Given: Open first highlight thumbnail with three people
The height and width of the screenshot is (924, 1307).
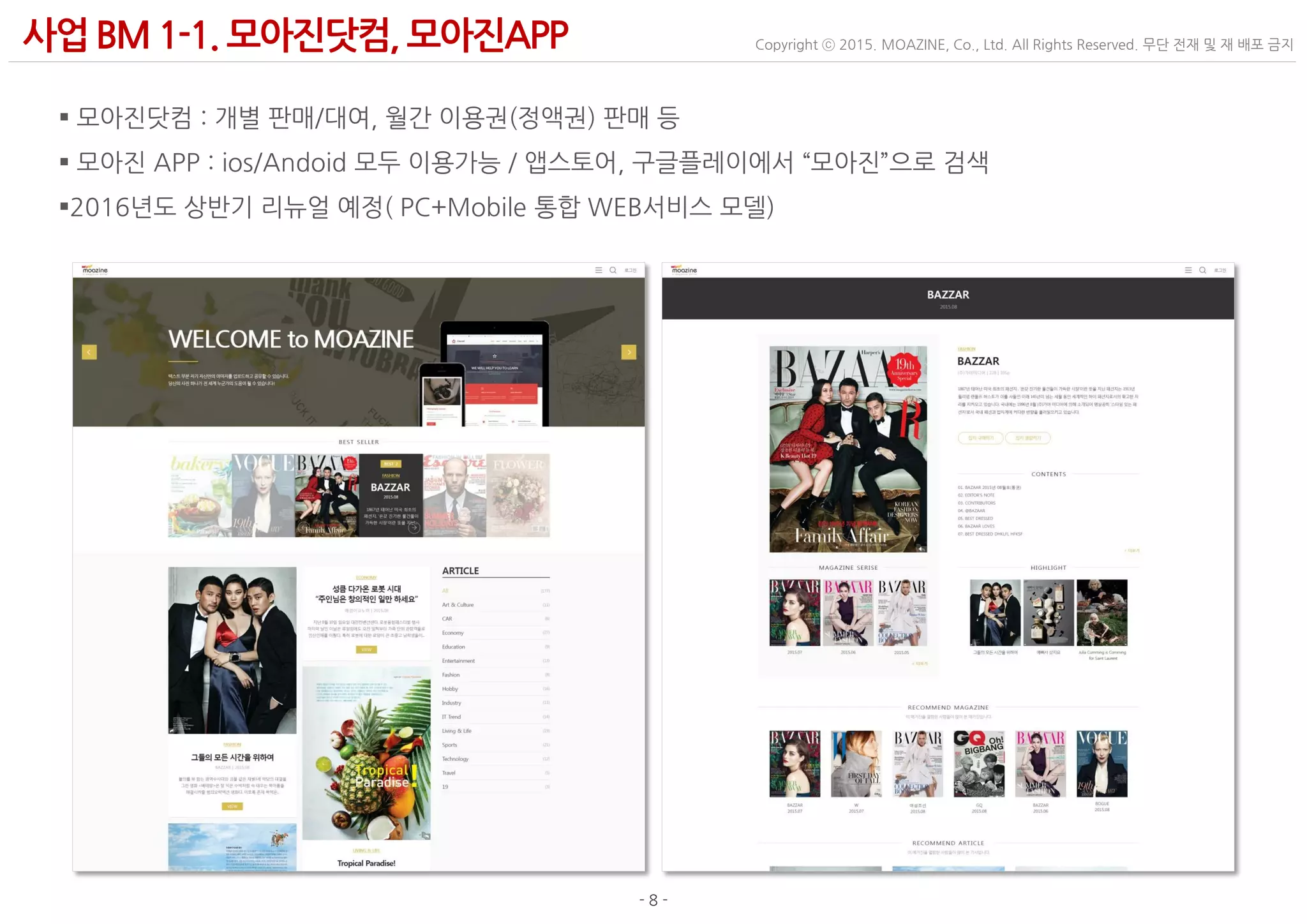Looking at the screenshot, I should click(995, 613).
